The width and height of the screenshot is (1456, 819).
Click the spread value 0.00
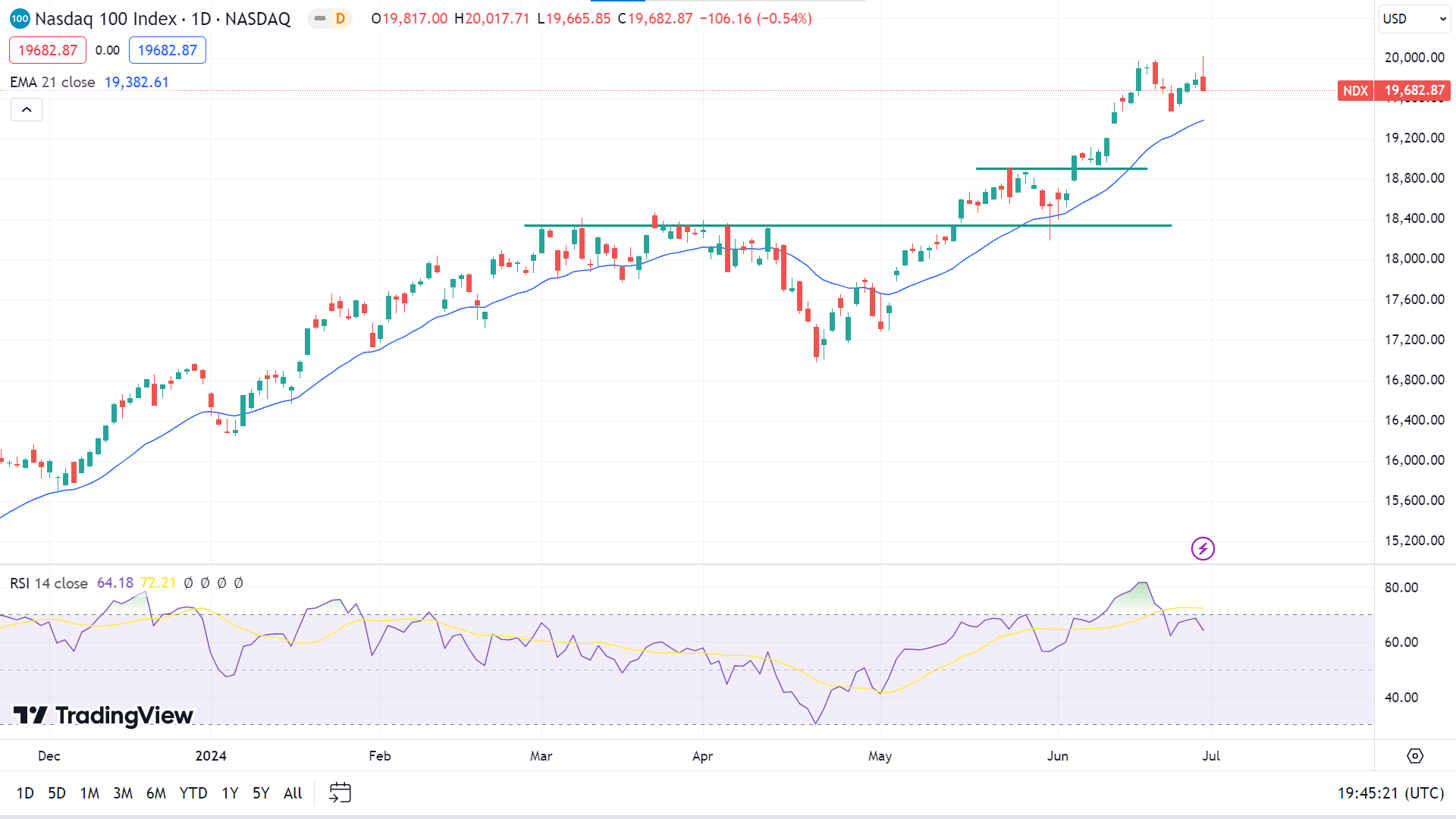point(108,50)
